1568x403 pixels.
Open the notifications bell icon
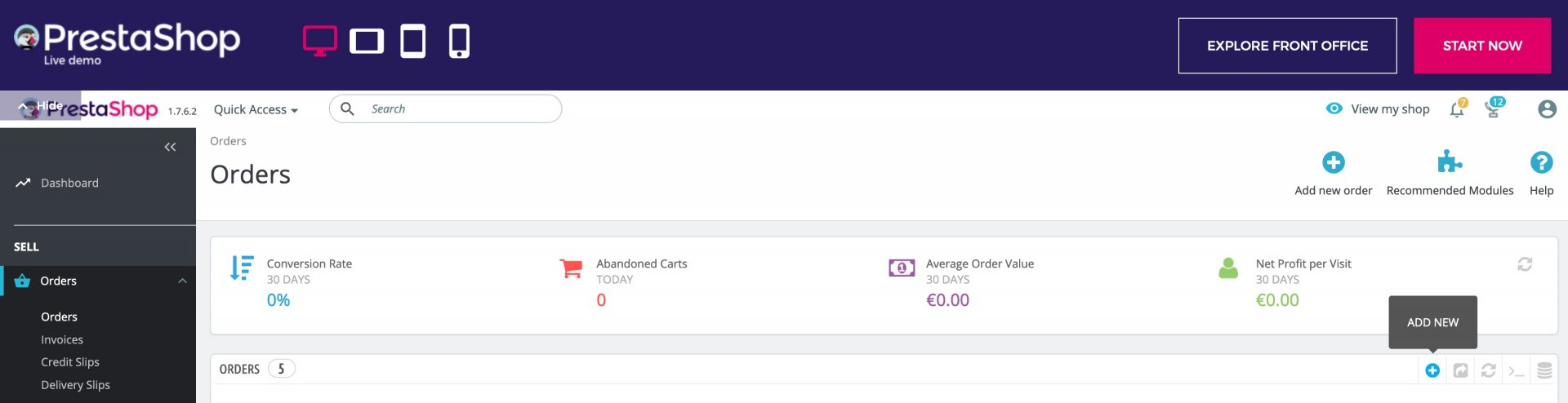click(1456, 109)
